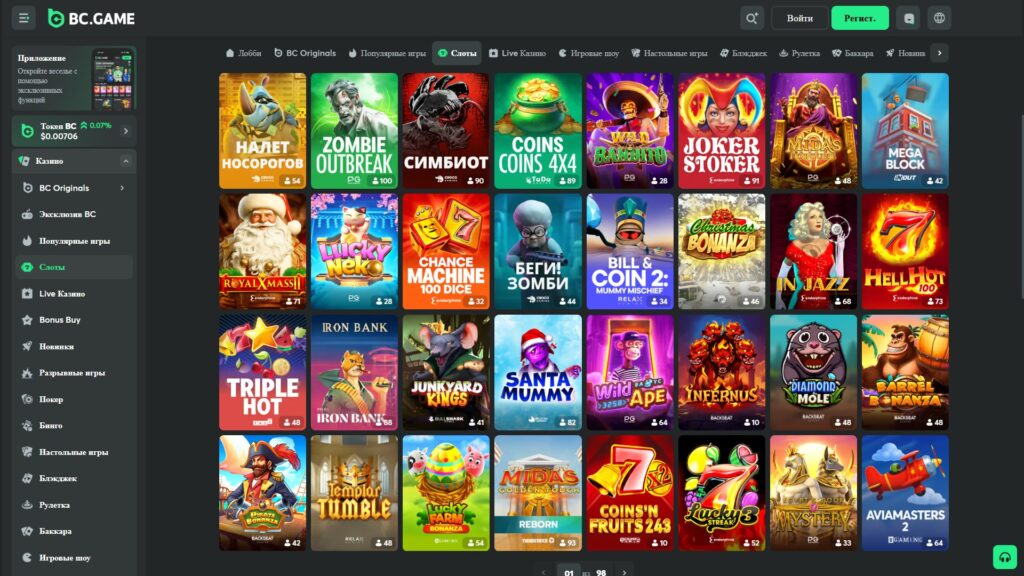Open the Joker Stoker game tile
Image resolution: width=1024 pixels, height=576 pixels.
722,131
